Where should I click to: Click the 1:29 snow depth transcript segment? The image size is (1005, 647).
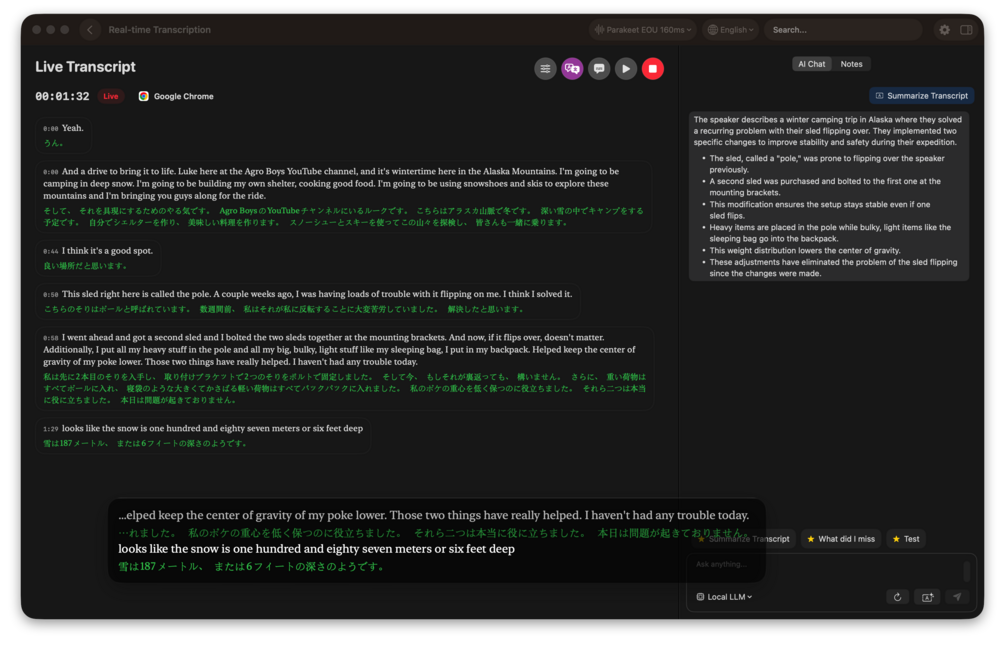(203, 435)
